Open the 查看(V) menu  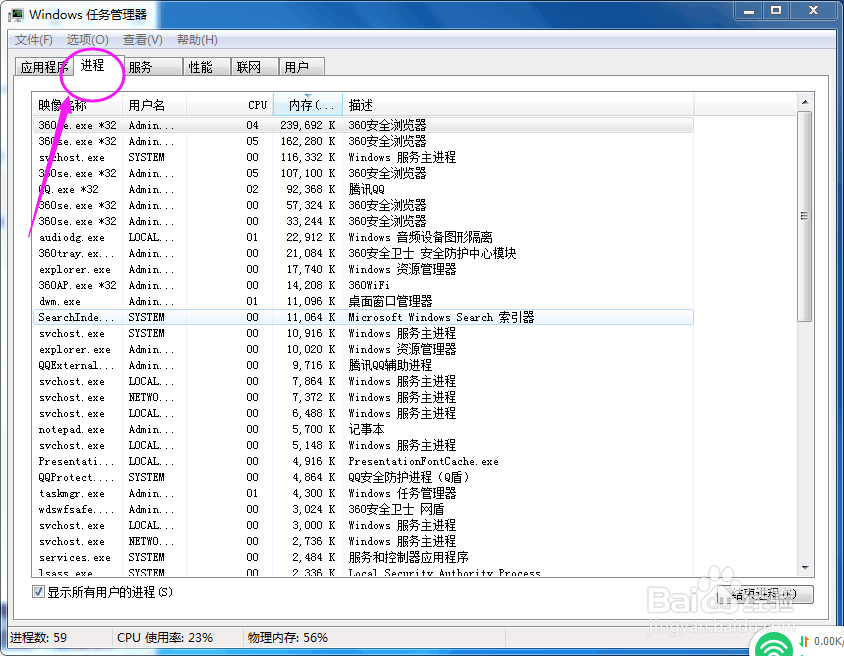click(143, 40)
